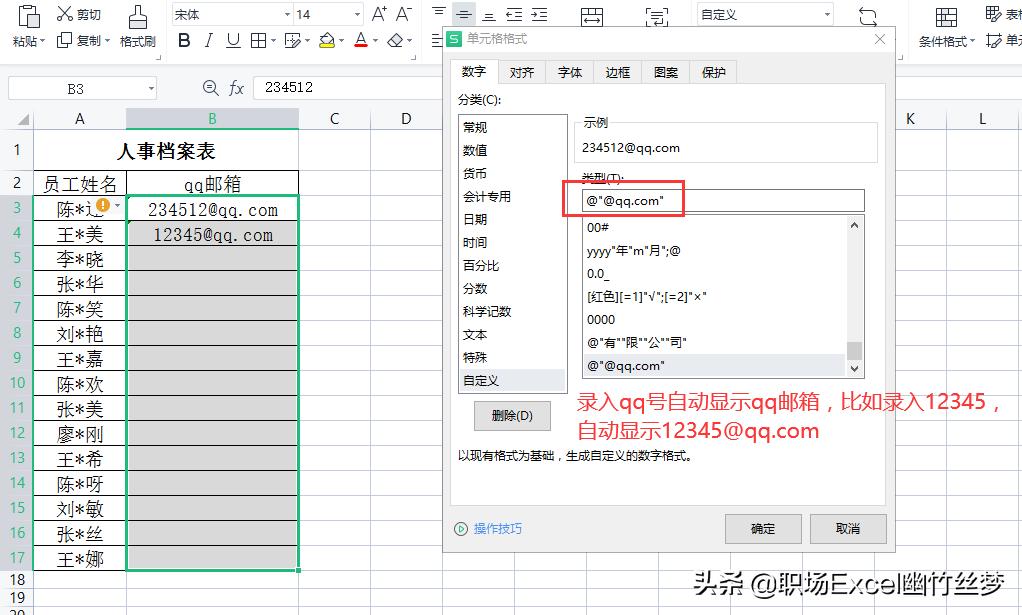Click the borders grid icon
This screenshot has height=615, width=1022.
(x=258, y=40)
